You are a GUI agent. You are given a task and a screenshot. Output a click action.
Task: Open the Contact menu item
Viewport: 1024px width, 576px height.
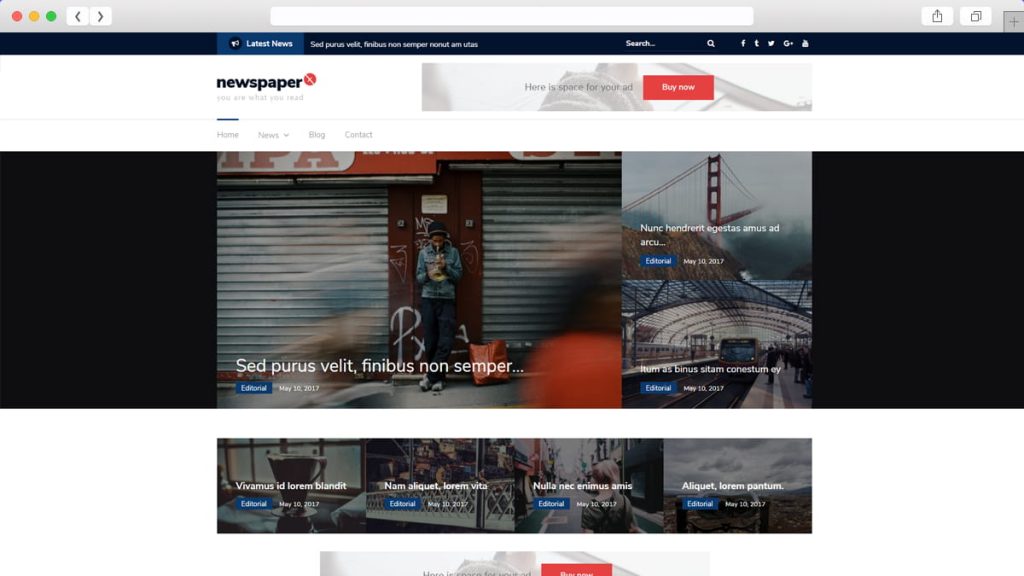point(359,135)
